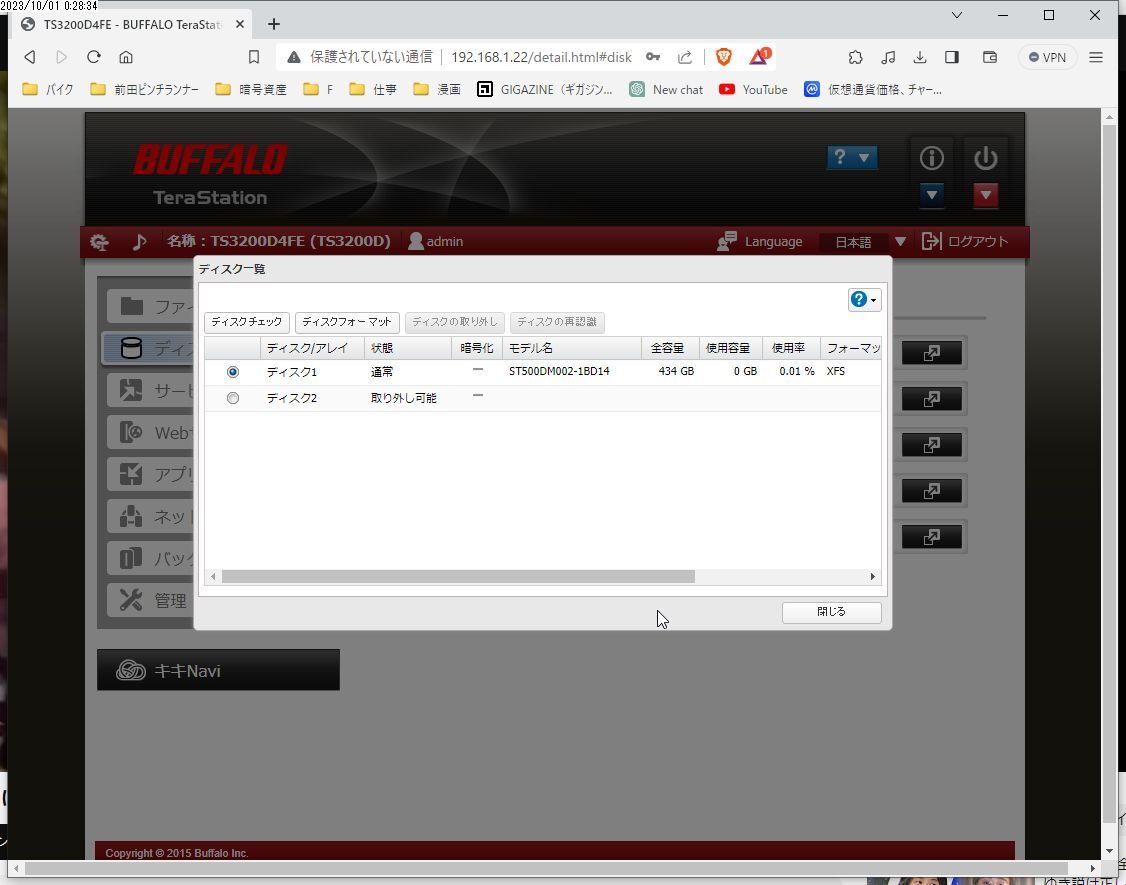Expand the red arrow under power icon

click(985, 195)
